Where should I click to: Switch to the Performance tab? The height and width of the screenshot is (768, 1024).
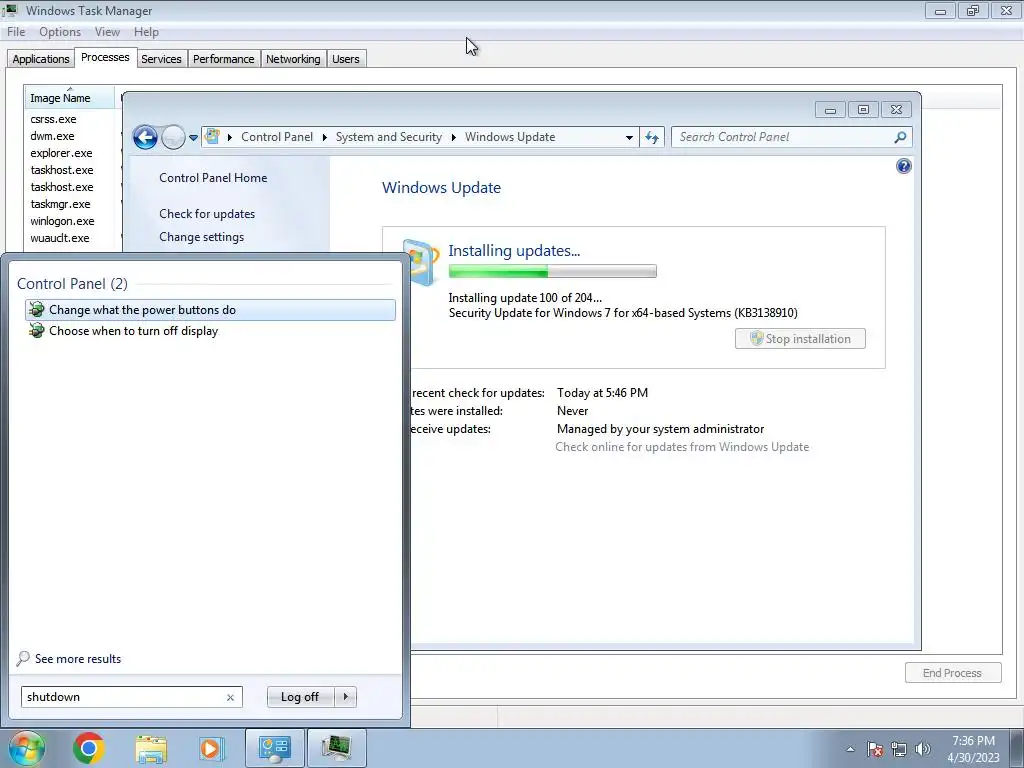click(x=223, y=59)
